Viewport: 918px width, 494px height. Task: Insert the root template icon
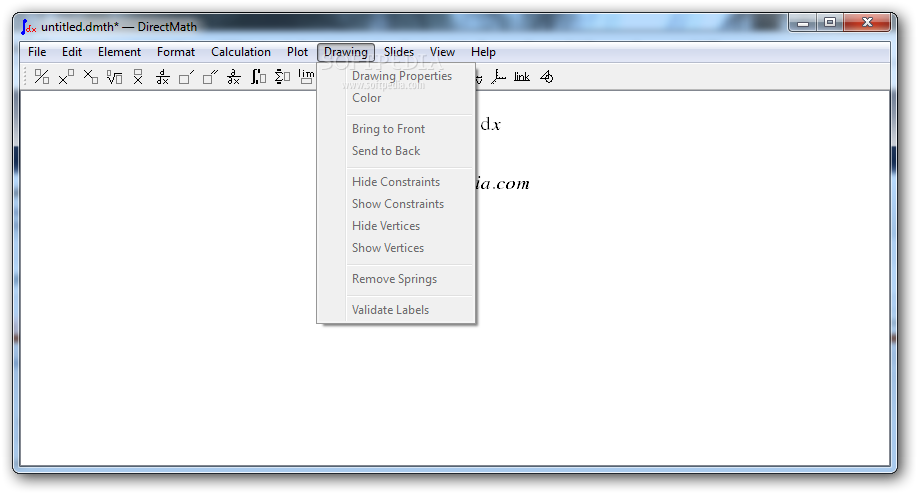(114, 77)
